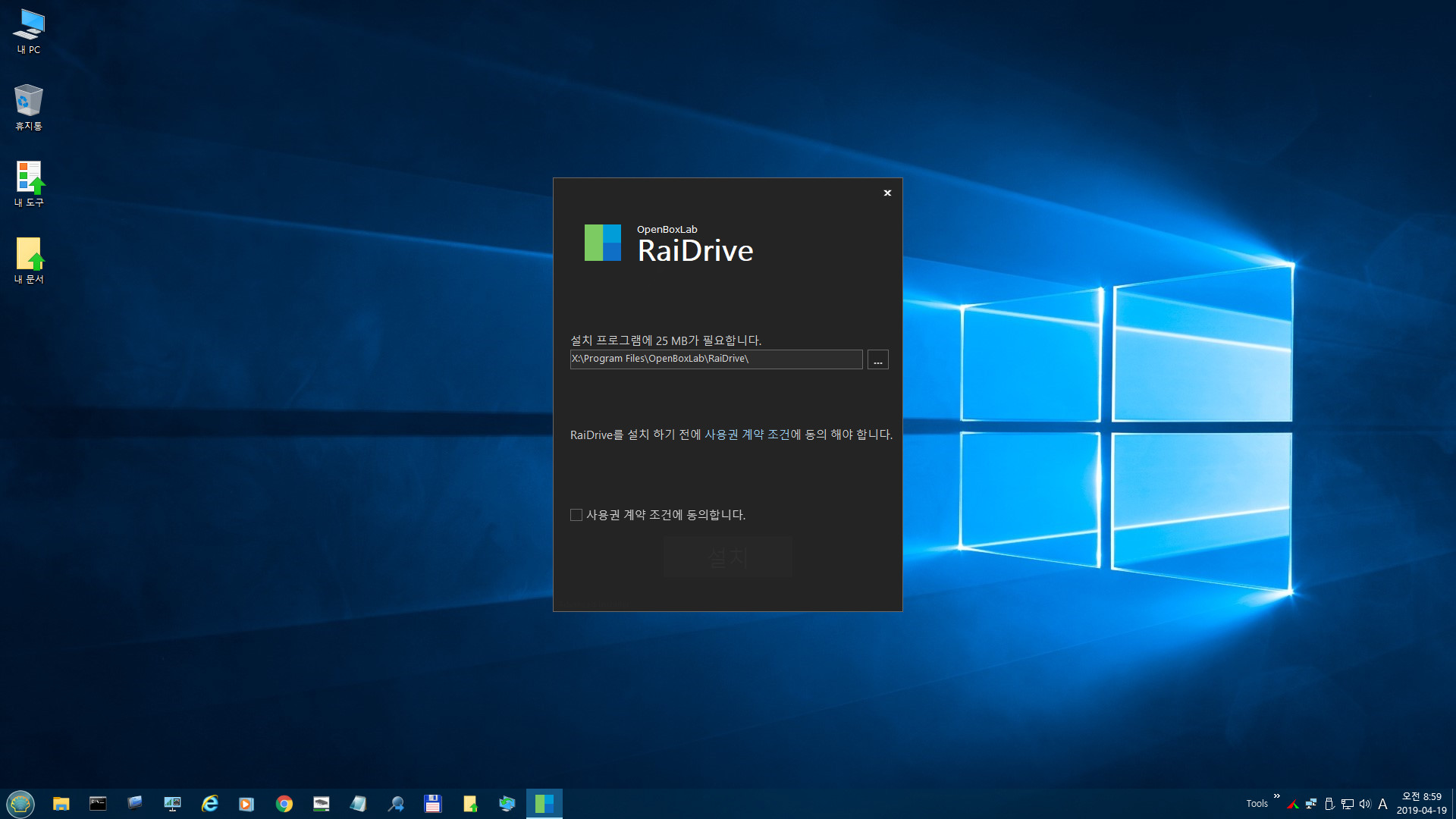Screen dimensions: 1456x819
Task: Open the notepad taskbar icon
Action: tap(359, 804)
